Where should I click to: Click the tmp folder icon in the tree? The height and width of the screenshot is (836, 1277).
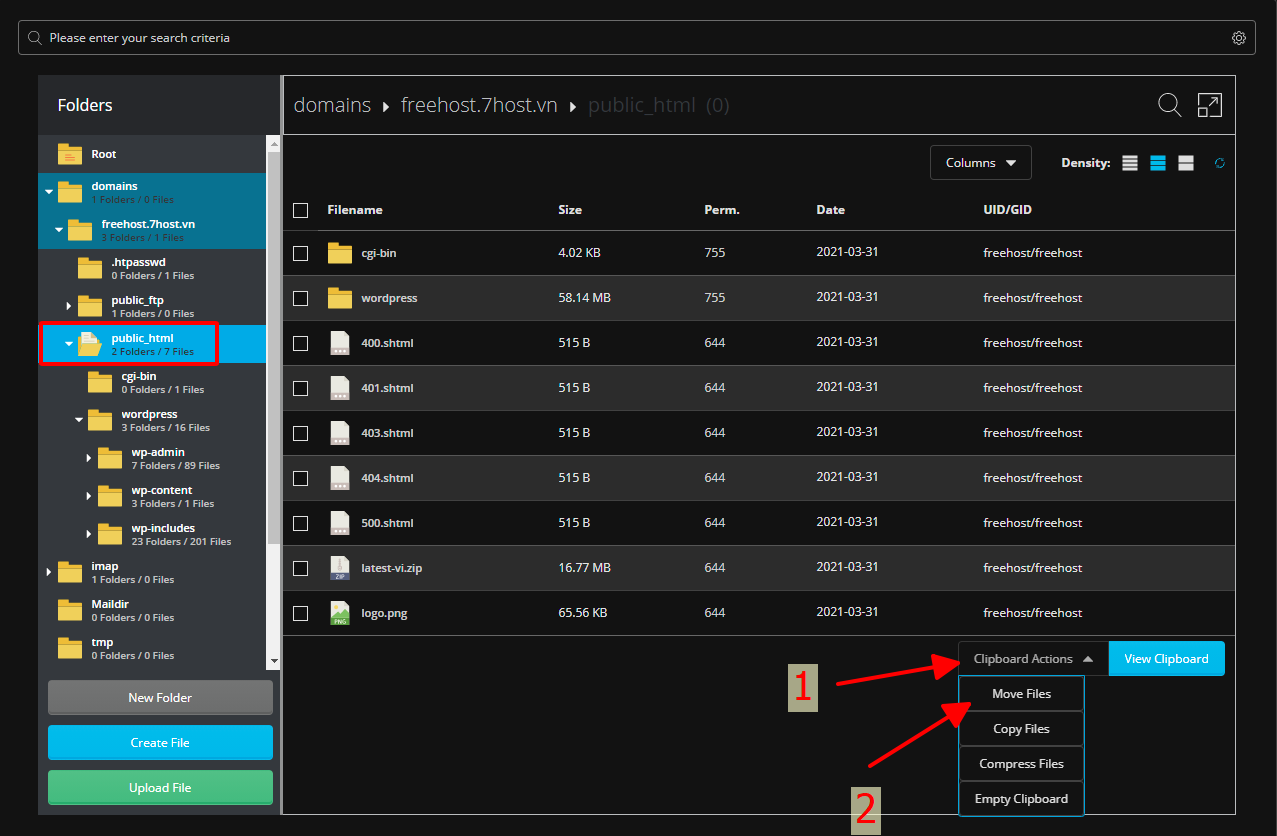tap(69, 648)
